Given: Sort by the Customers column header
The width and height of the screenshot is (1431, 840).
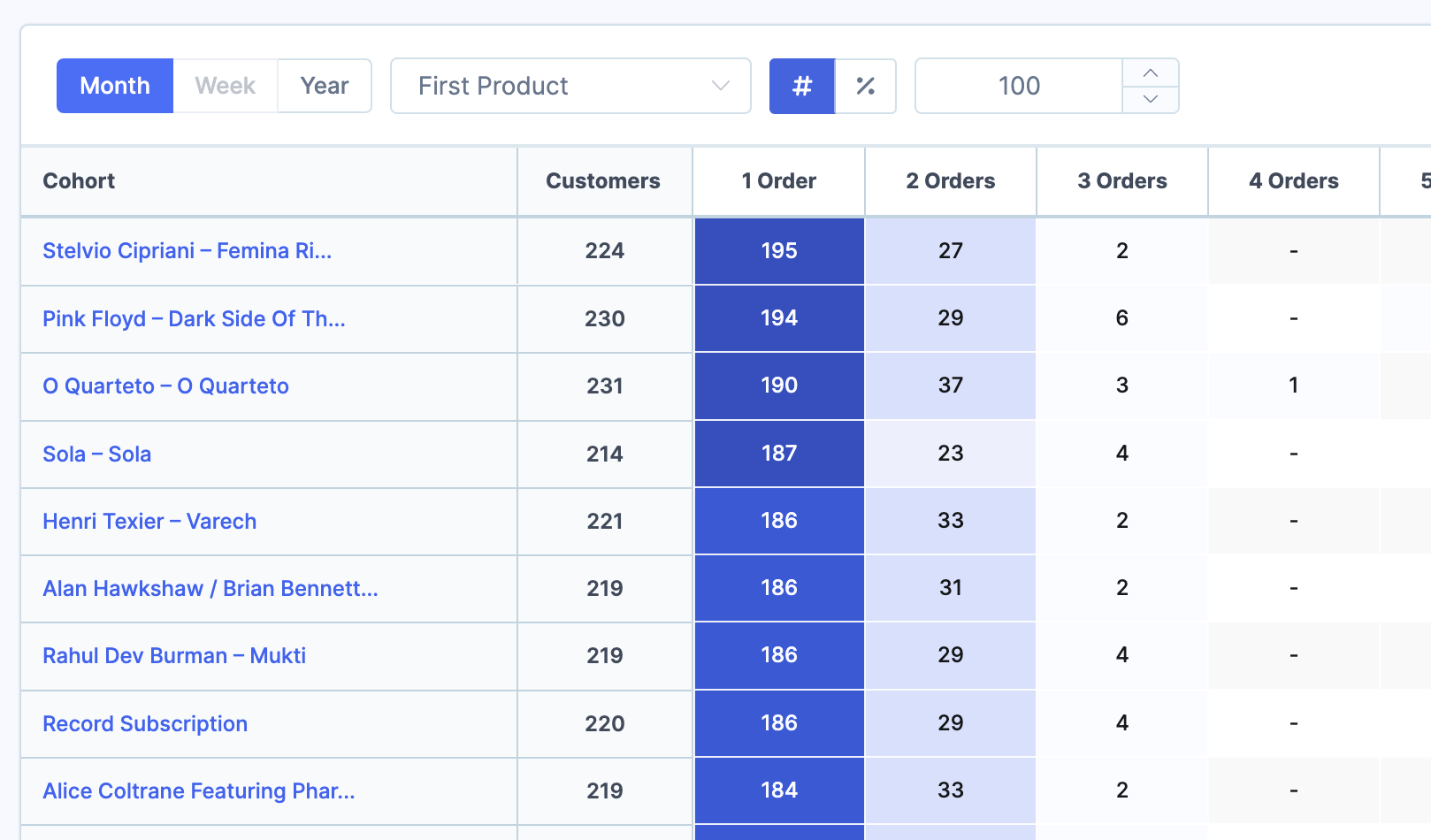Looking at the screenshot, I should pos(603,180).
